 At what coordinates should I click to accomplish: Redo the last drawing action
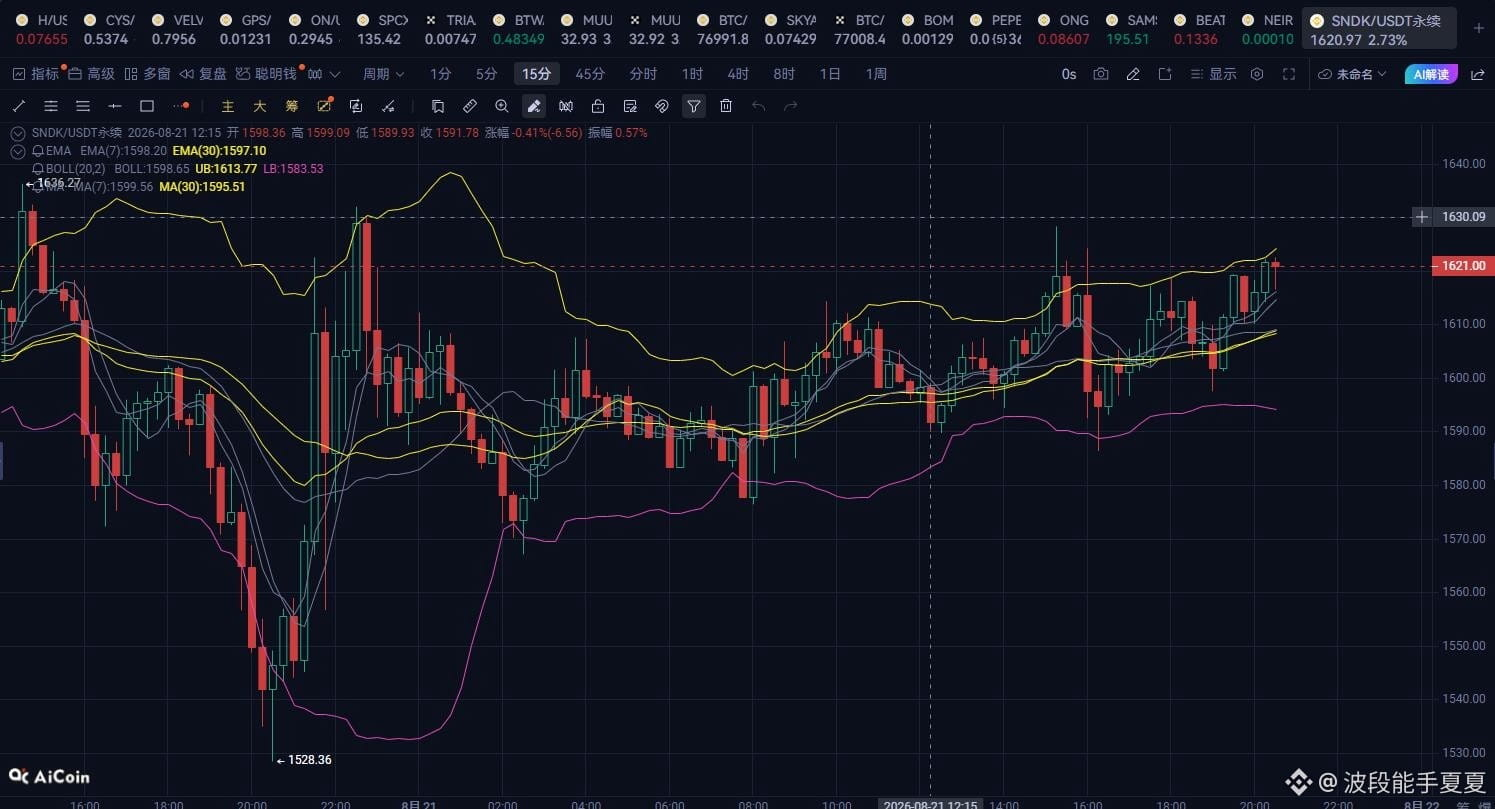(790, 106)
